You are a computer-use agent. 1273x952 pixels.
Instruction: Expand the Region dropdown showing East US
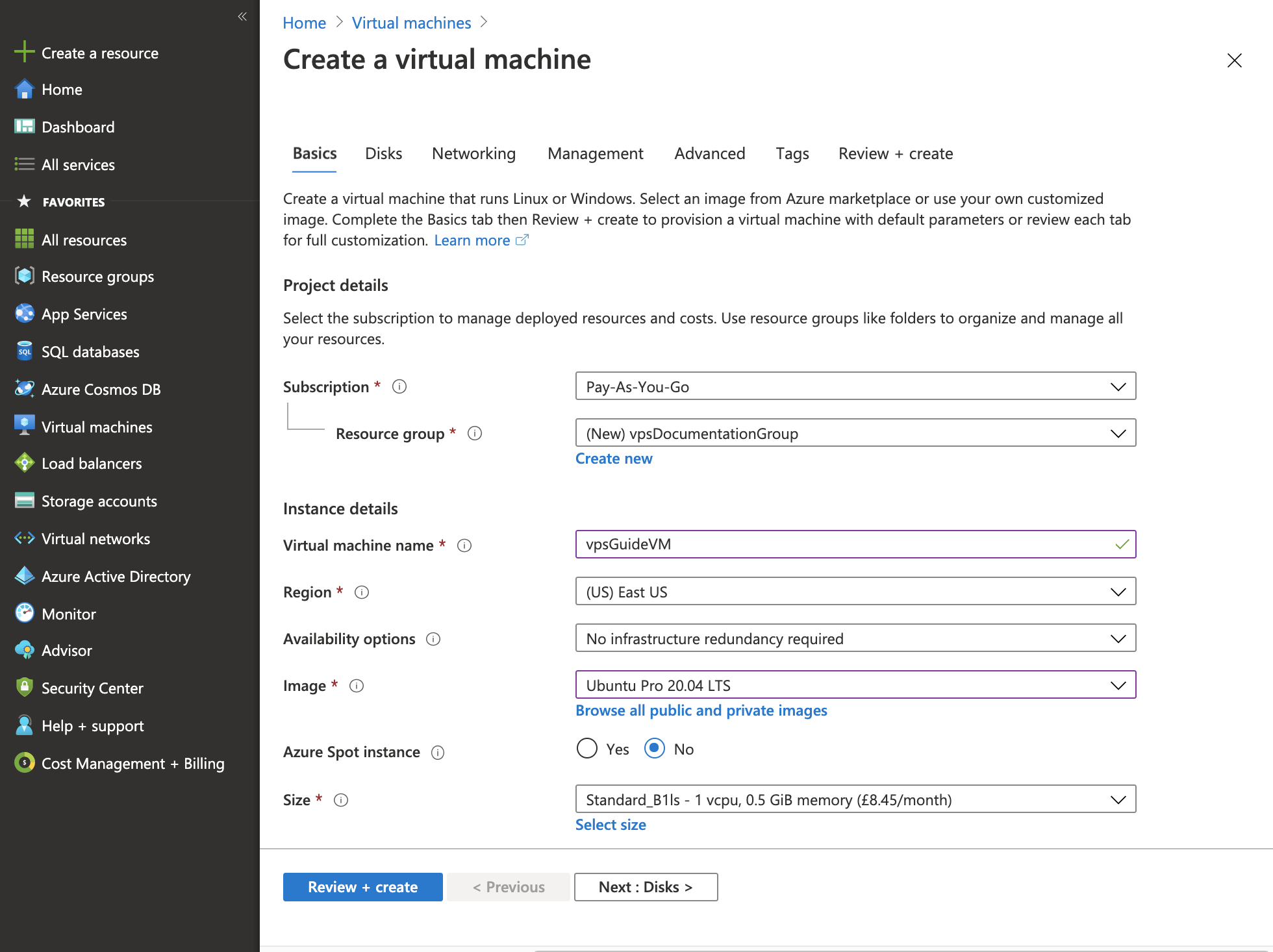click(x=855, y=592)
